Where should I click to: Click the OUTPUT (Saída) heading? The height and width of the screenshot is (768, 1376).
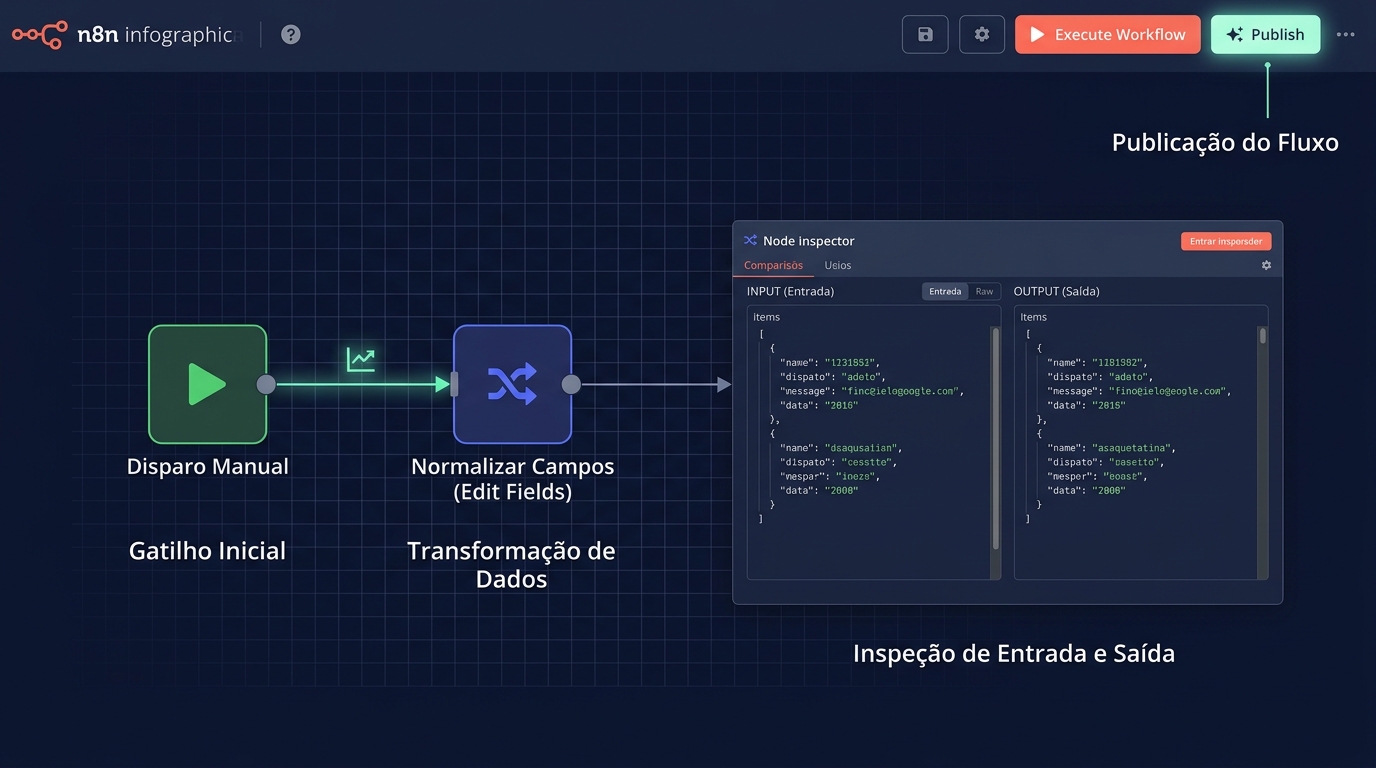[x=1056, y=291]
